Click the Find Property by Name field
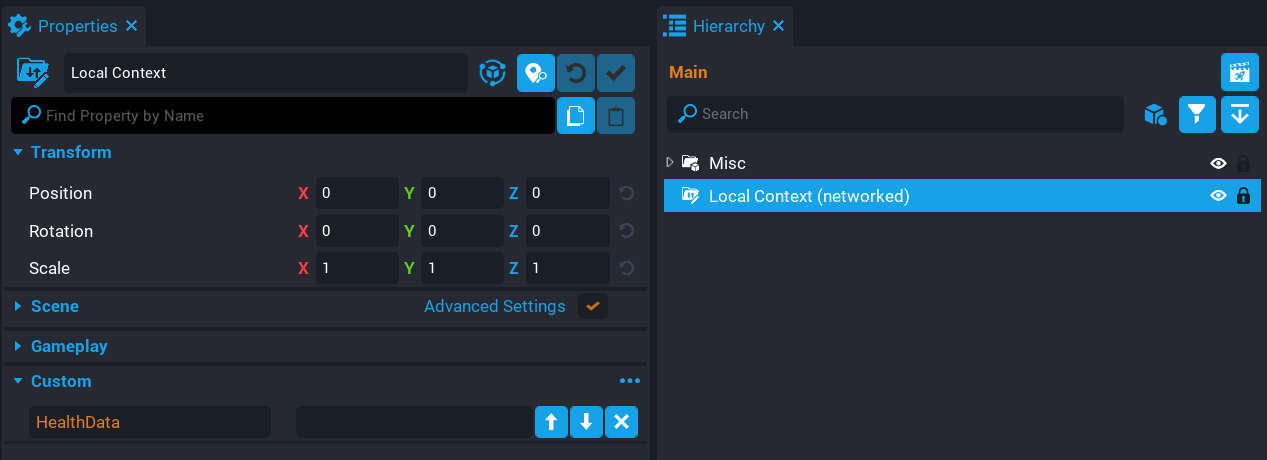Viewport: 1267px width, 460px height. [290, 116]
